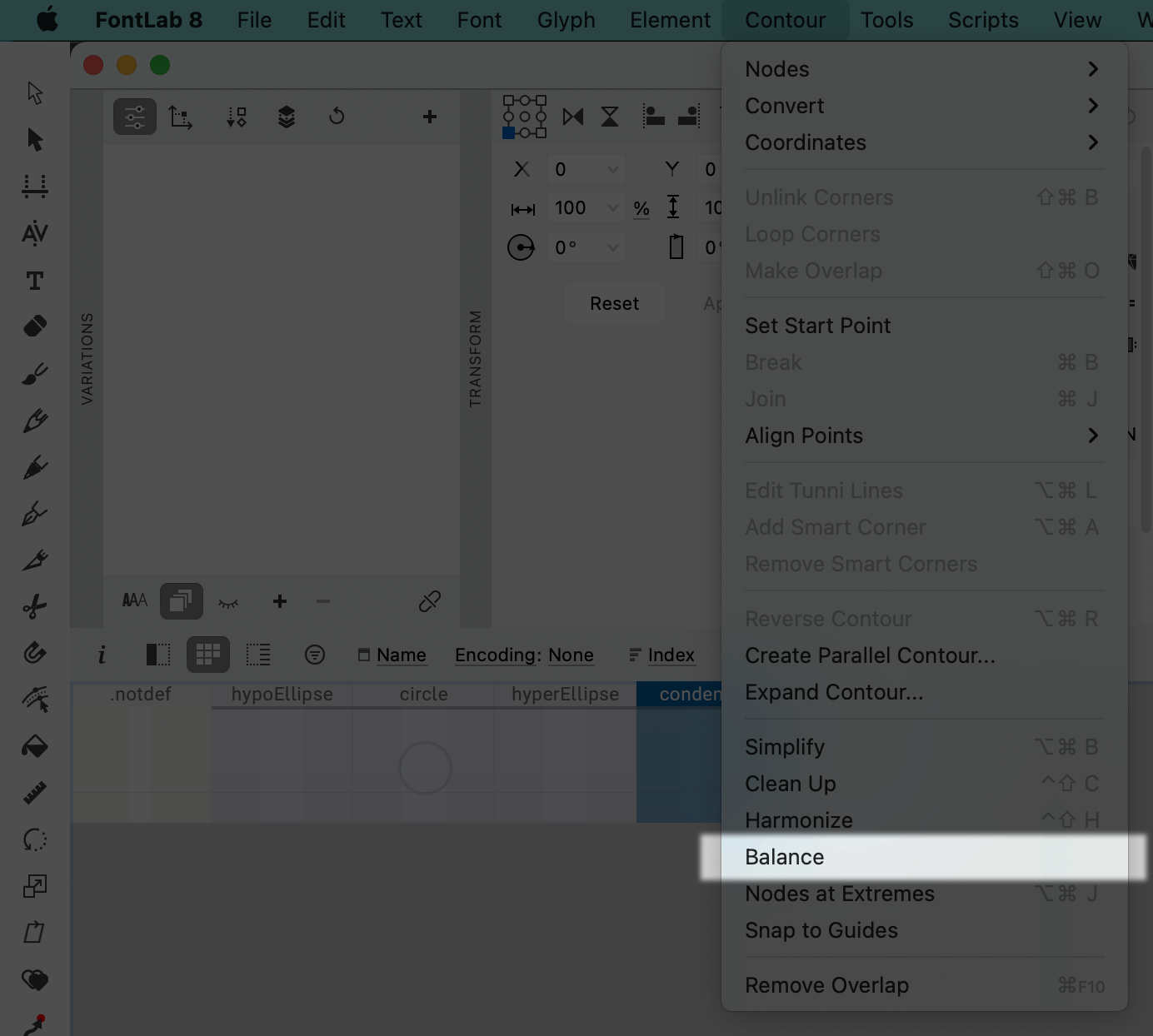Image resolution: width=1153 pixels, height=1036 pixels.
Task: Switch font window to list view
Action: pos(258,655)
